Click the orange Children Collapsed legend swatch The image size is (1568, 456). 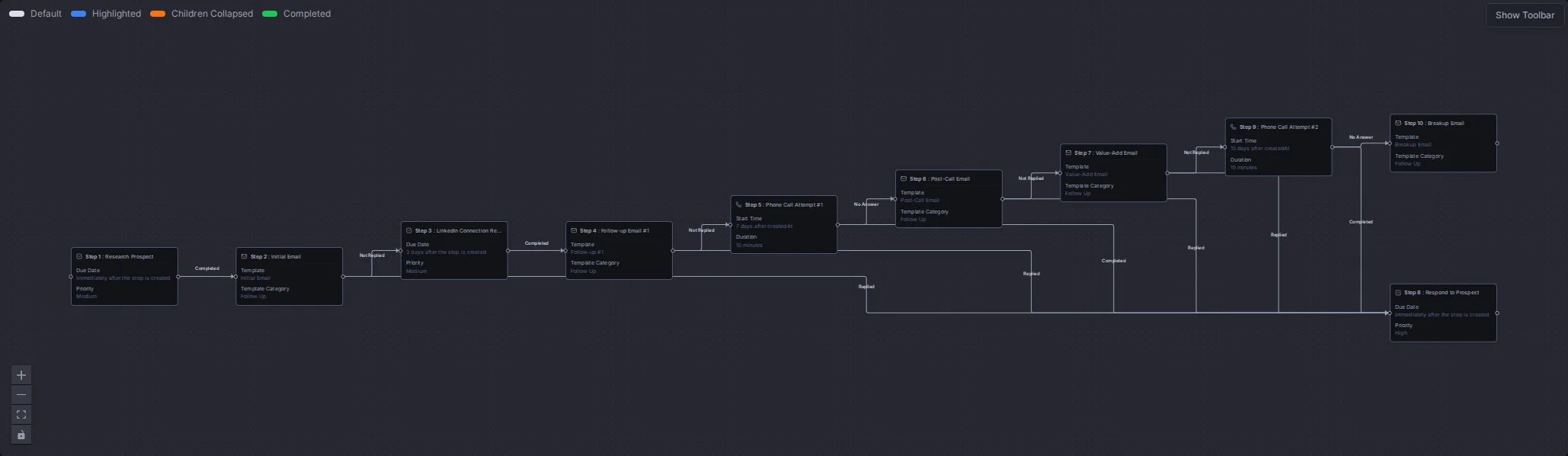point(158,14)
